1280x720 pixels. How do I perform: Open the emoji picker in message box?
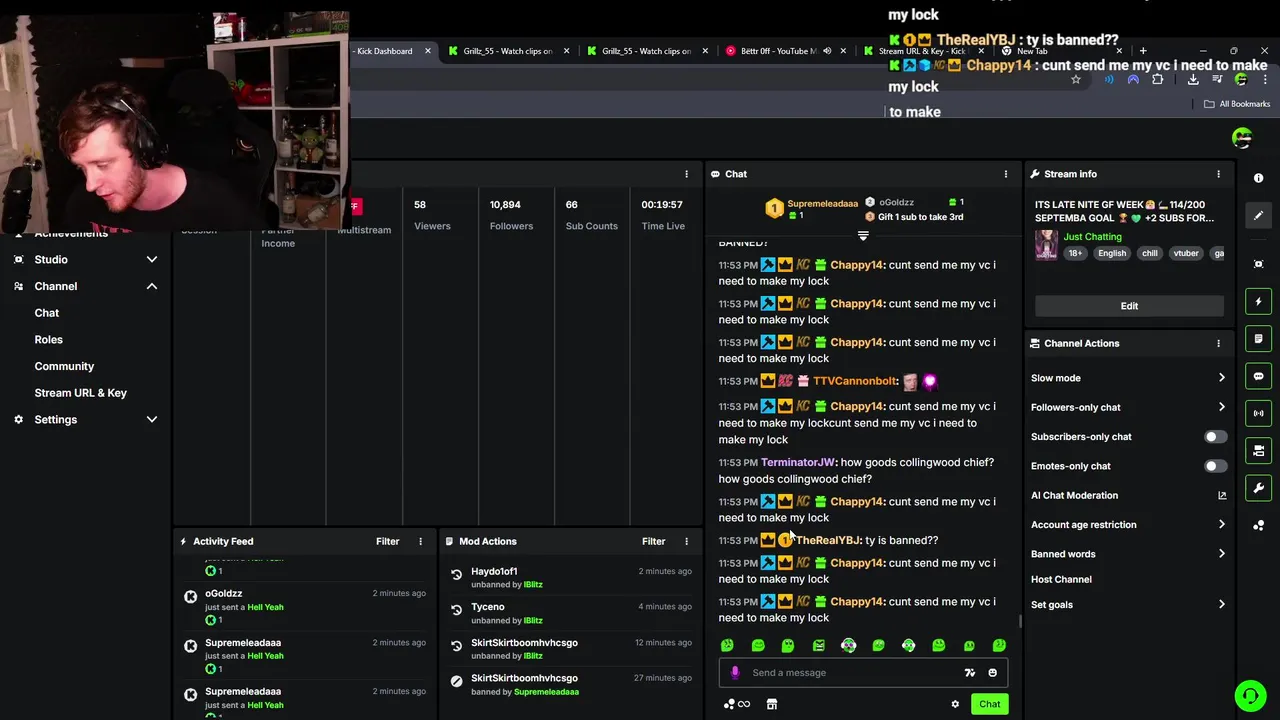(x=992, y=673)
